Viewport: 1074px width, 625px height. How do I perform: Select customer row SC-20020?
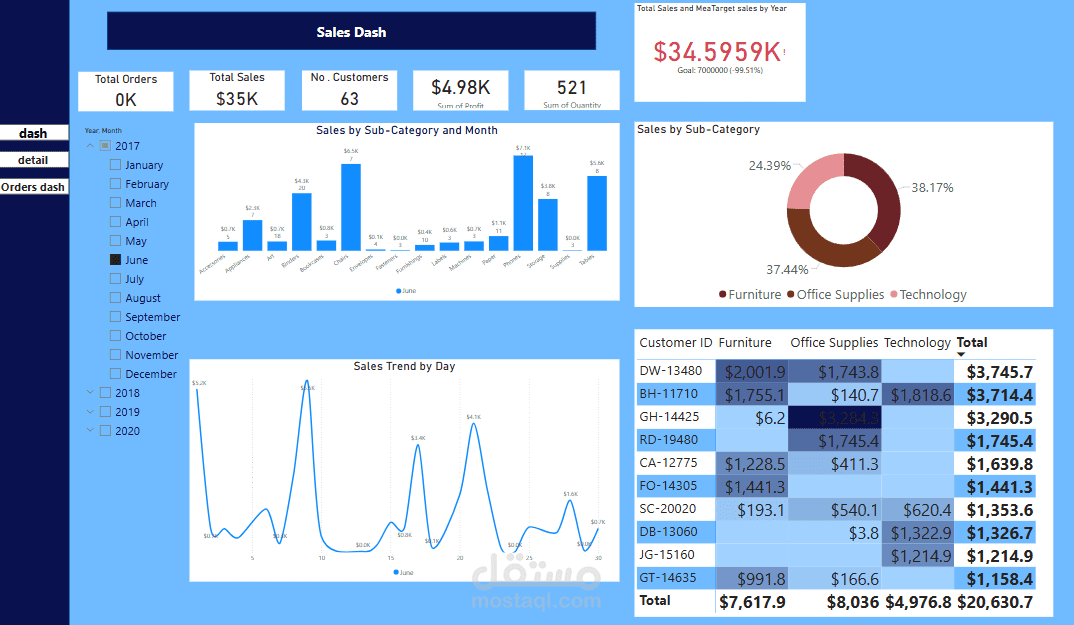coord(836,509)
